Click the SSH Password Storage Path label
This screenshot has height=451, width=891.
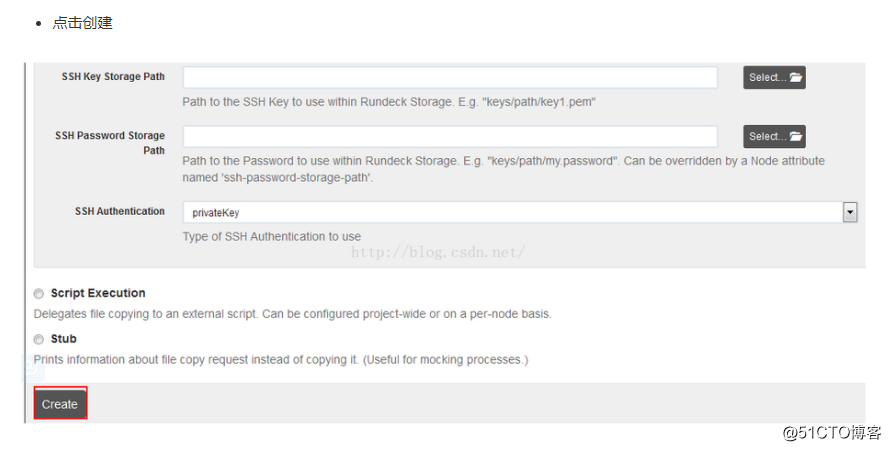coord(110,143)
